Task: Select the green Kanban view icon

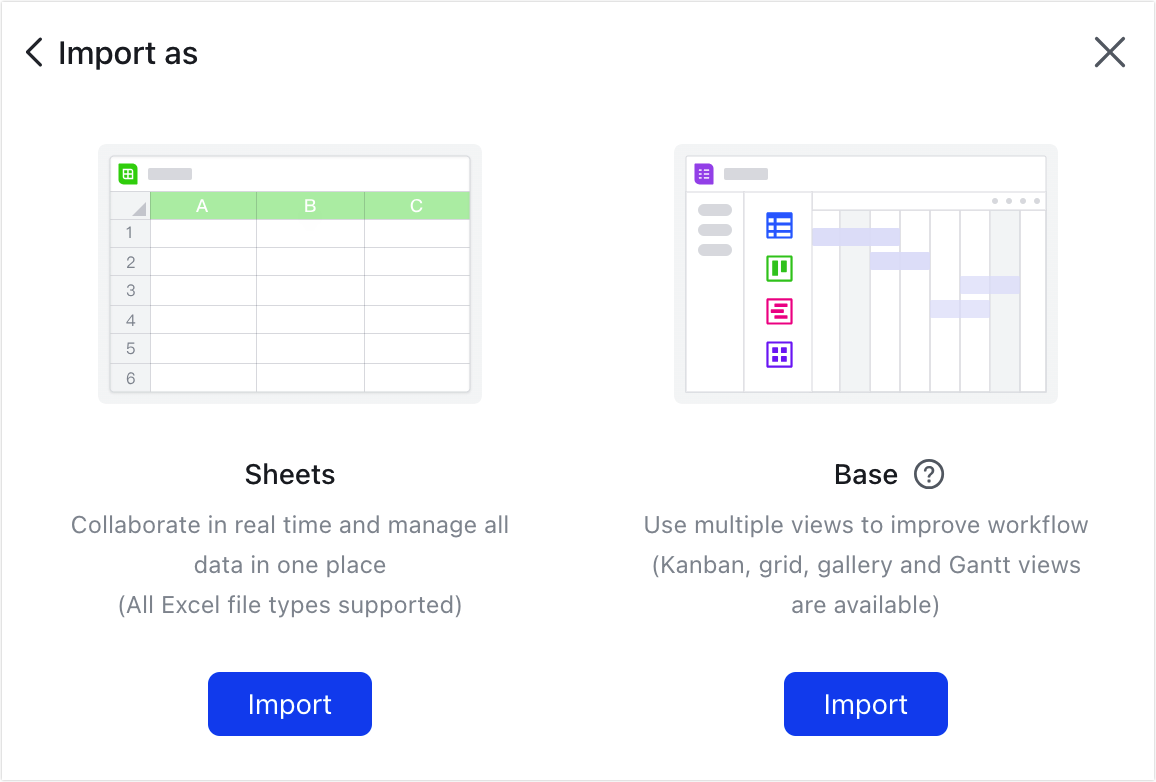Action: coord(779,268)
